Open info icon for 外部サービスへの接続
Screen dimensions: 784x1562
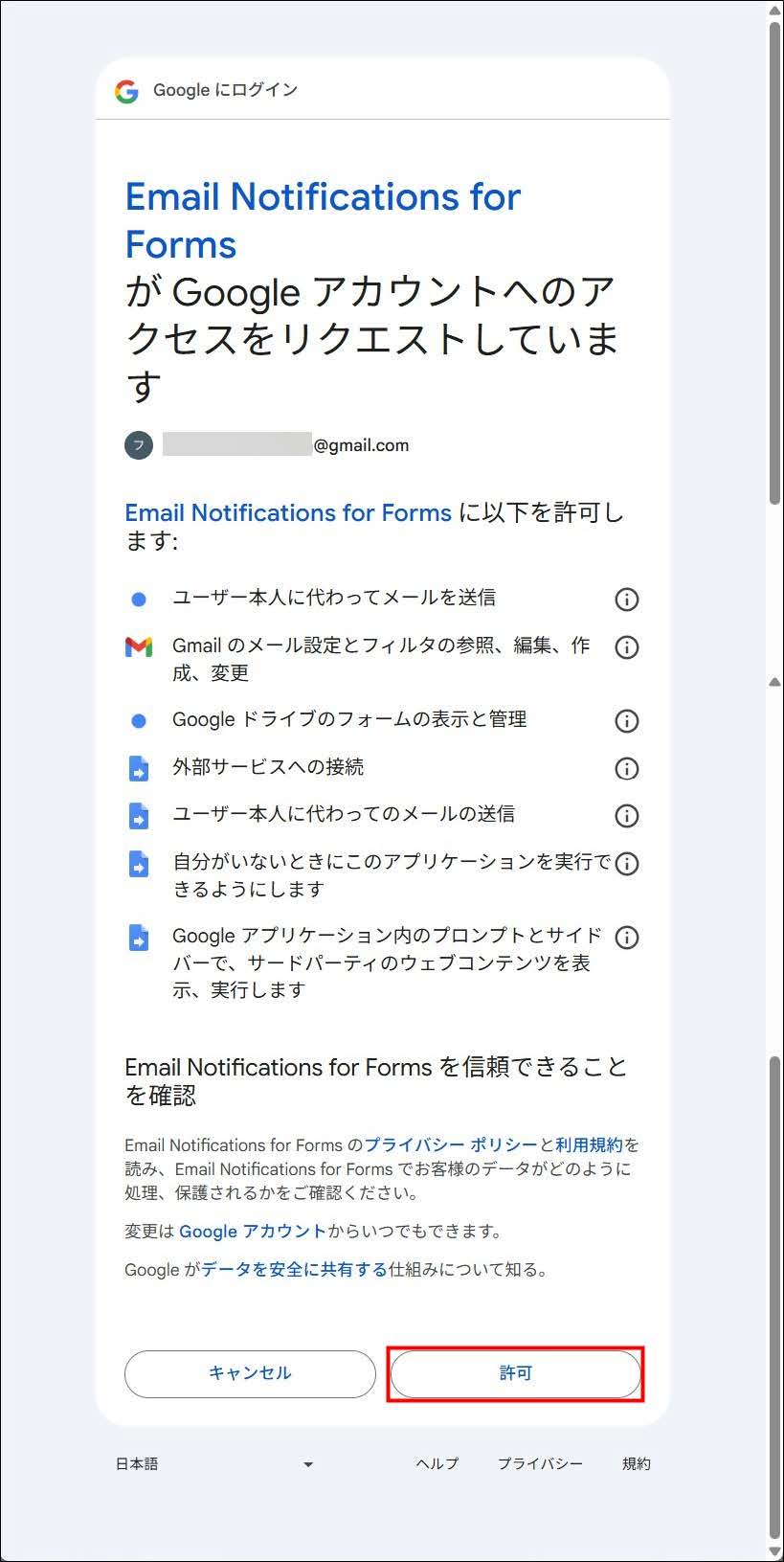(x=626, y=768)
